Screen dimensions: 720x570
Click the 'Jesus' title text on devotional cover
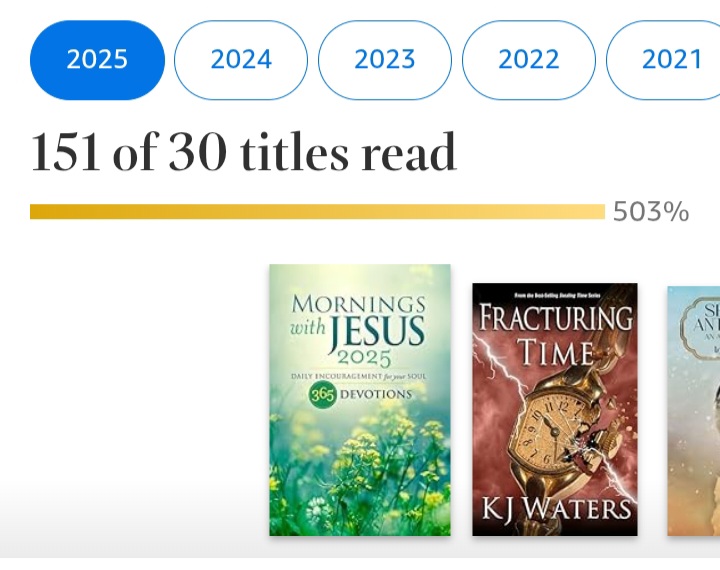(377, 330)
